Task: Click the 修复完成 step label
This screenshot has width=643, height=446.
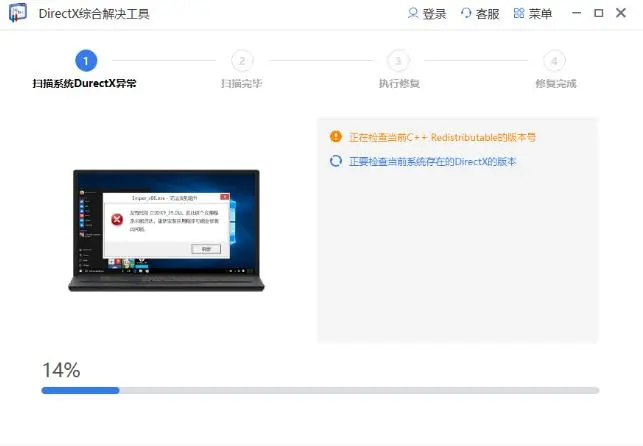Action: pyautogui.click(x=555, y=84)
